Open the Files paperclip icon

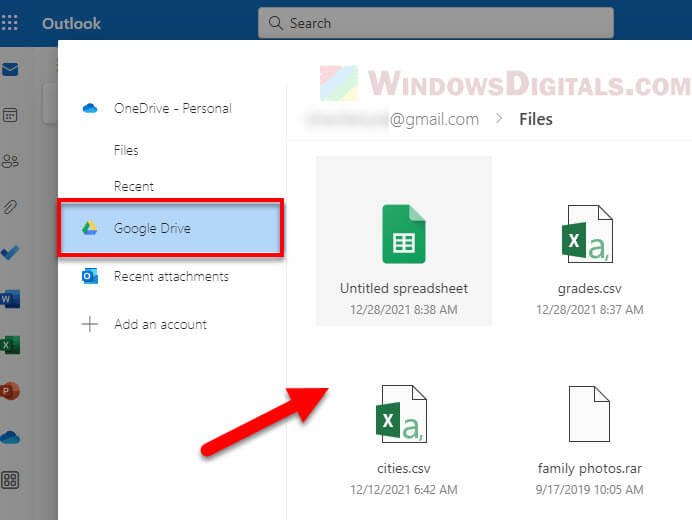[10, 207]
